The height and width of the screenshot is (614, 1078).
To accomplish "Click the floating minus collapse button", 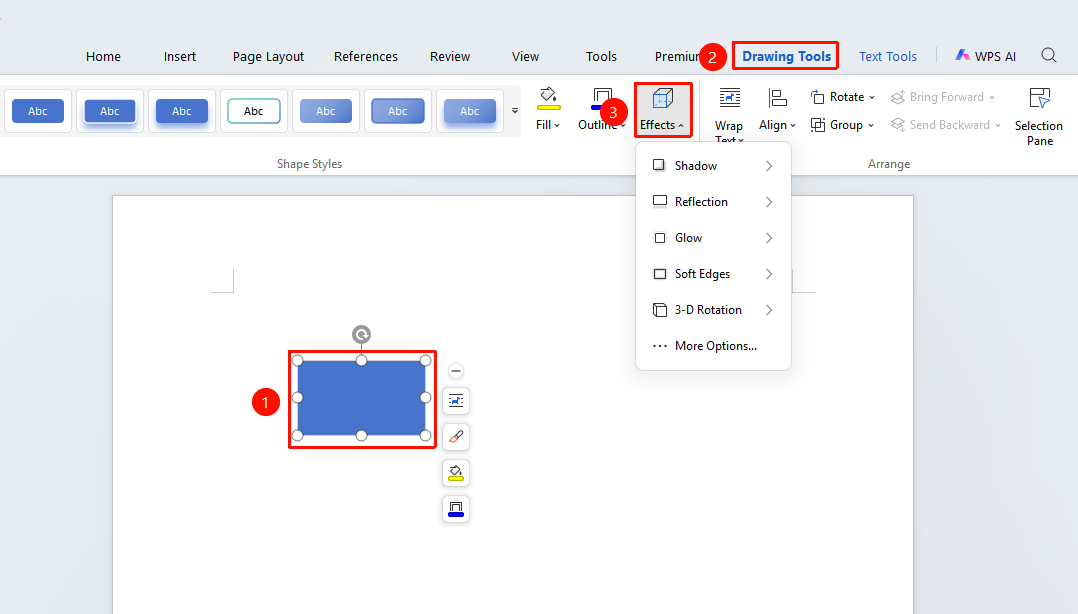I will (x=456, y=371).
